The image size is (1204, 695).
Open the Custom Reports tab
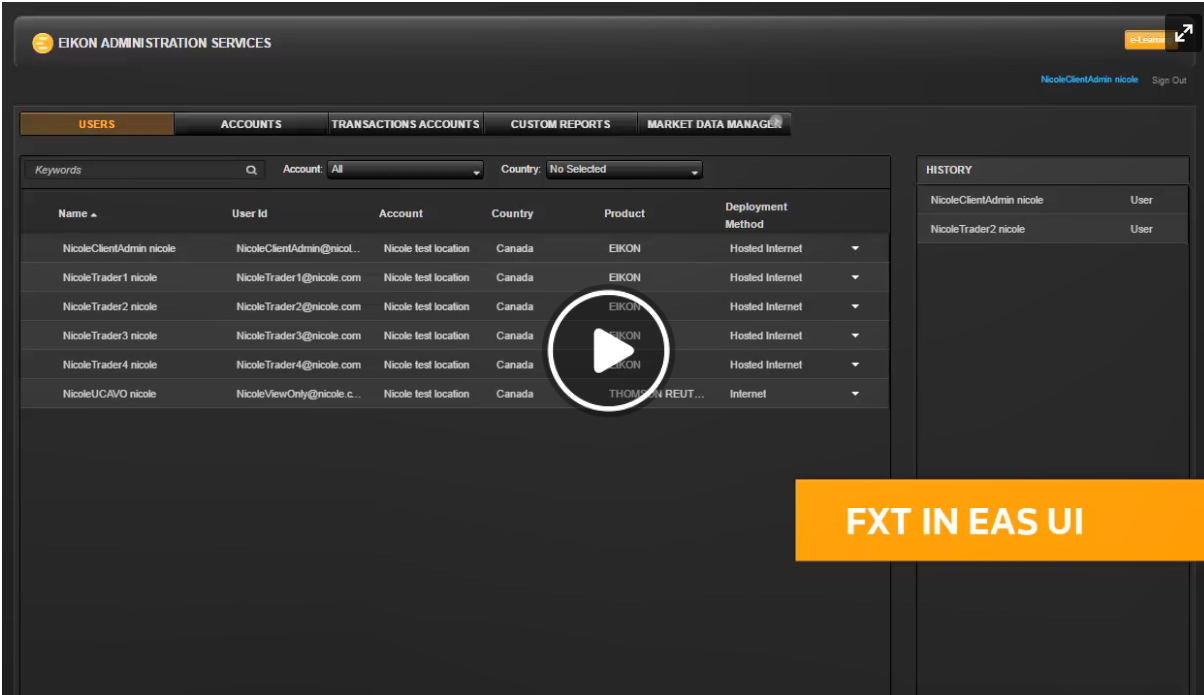tap(560, 124)
